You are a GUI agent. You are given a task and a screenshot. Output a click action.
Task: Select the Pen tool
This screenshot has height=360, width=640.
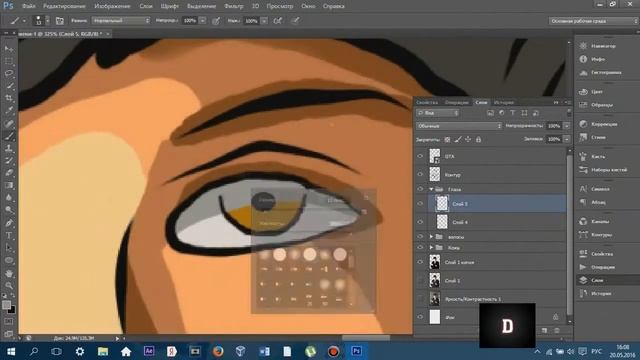(9, 223)
